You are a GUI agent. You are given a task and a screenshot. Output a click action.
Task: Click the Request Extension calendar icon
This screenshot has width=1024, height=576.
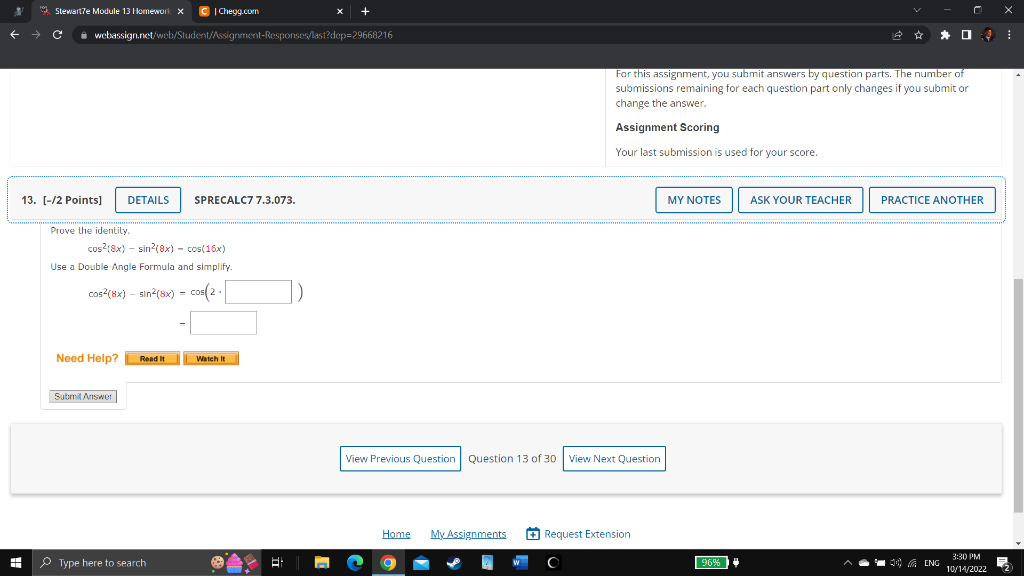coord(533,533)
